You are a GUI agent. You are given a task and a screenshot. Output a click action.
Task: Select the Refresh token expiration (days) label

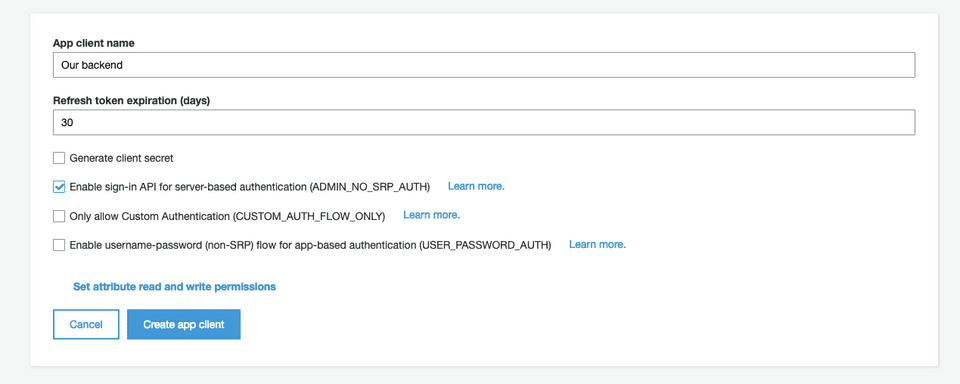pos(132,100)
